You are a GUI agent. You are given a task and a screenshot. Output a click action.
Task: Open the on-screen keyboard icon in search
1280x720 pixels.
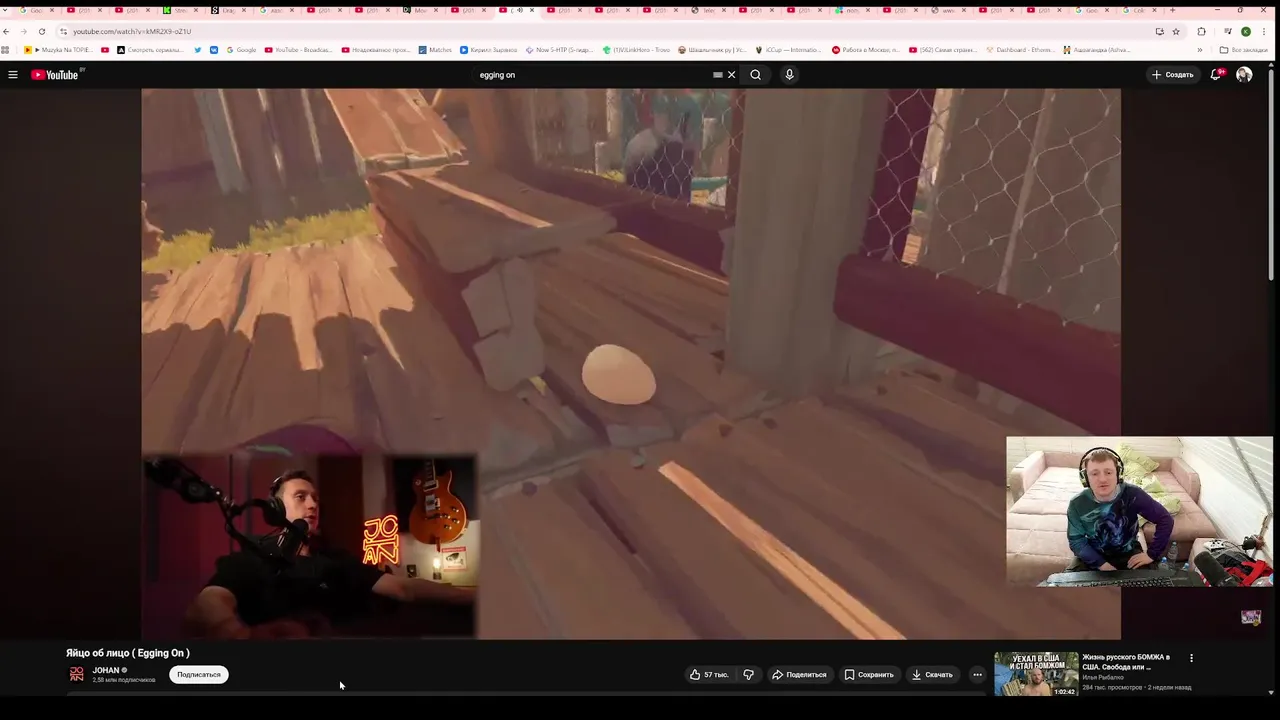(x=717, y=75)
